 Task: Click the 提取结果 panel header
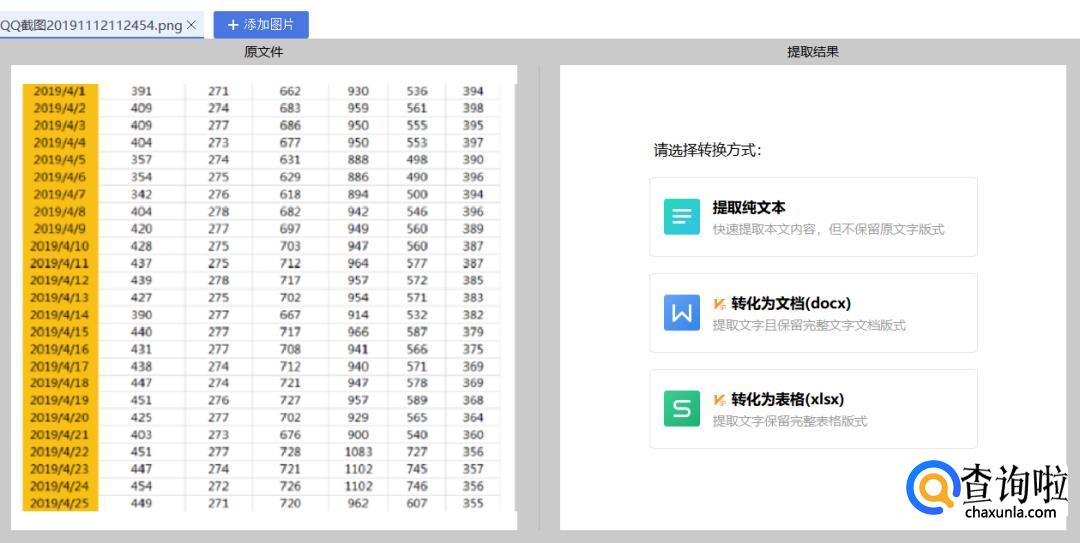(813, 52)
